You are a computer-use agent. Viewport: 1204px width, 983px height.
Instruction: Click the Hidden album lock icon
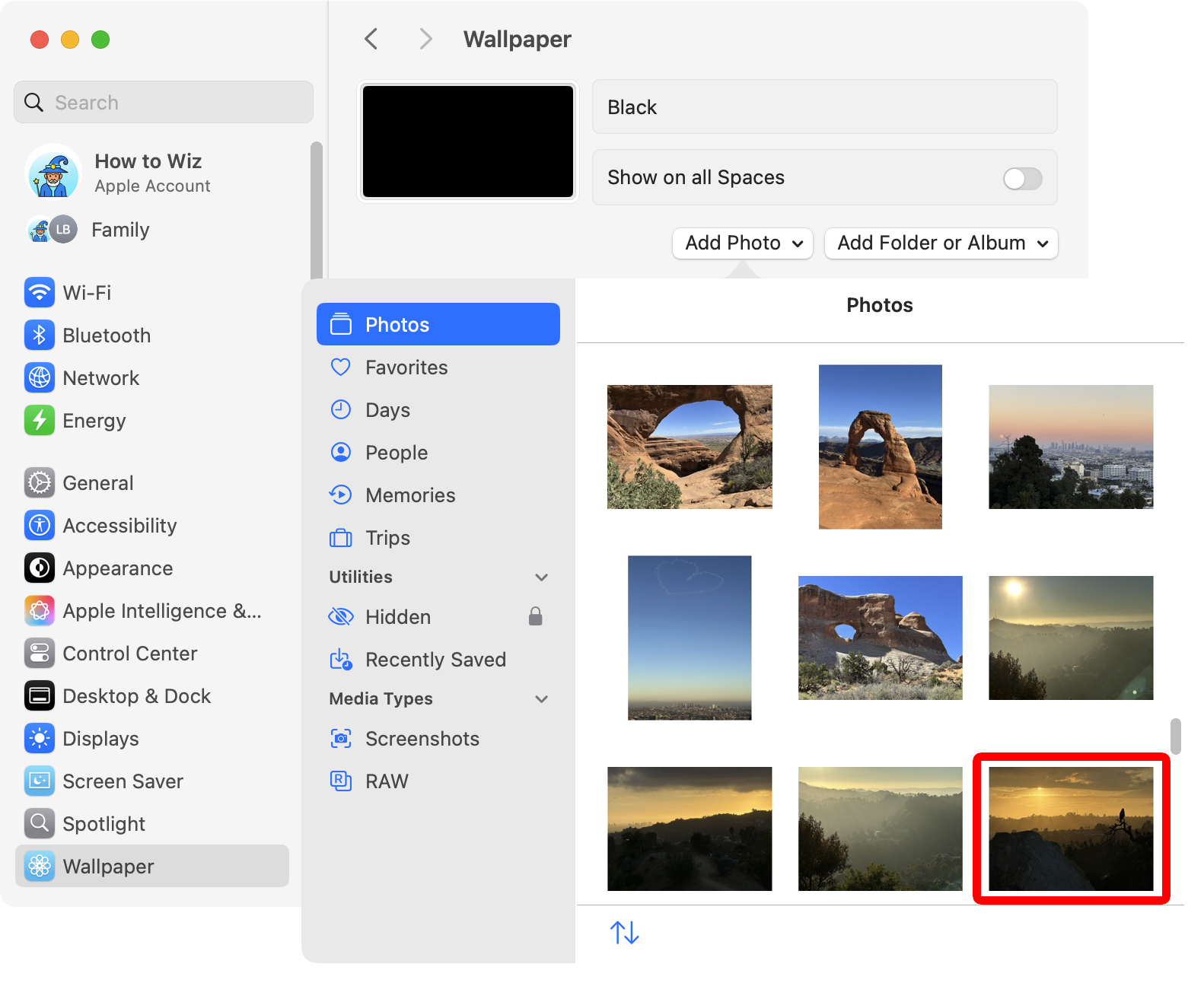(535, 616)
